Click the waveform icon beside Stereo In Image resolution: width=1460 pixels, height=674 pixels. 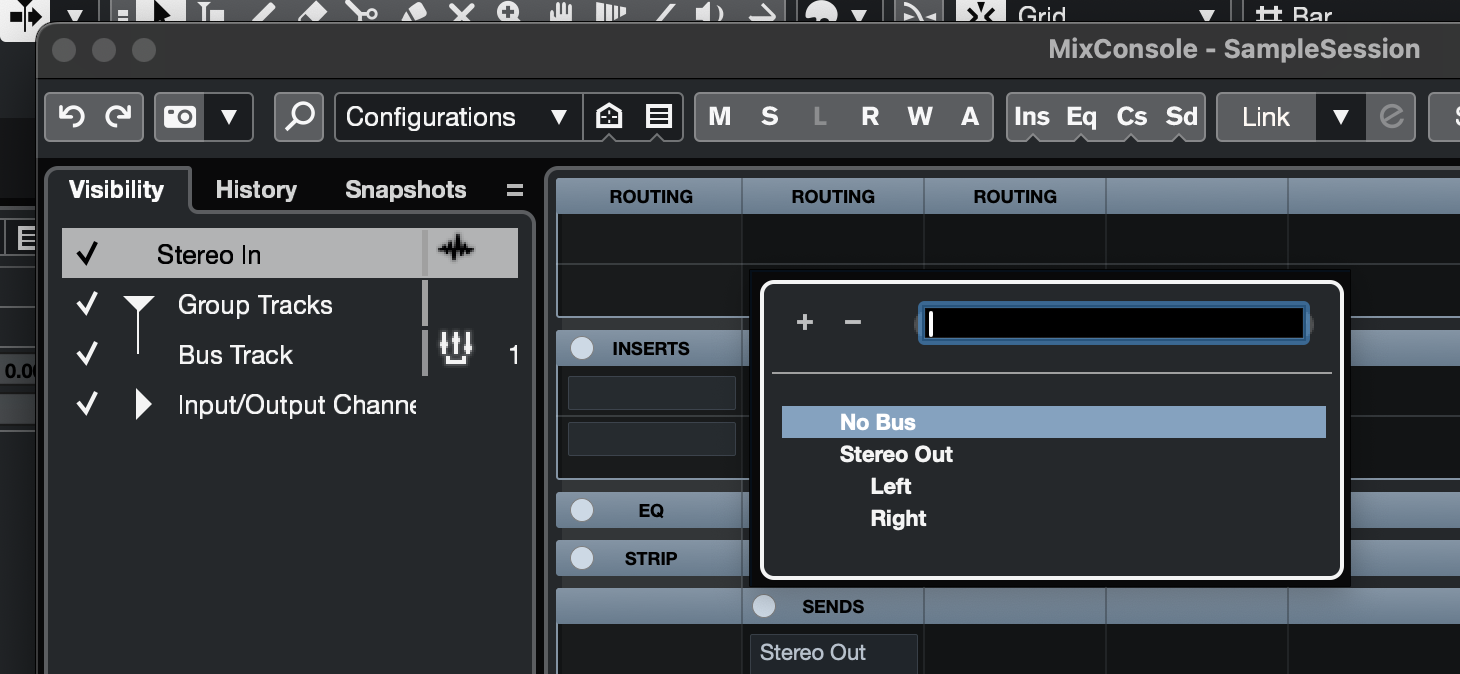click(x=456, y=250)
